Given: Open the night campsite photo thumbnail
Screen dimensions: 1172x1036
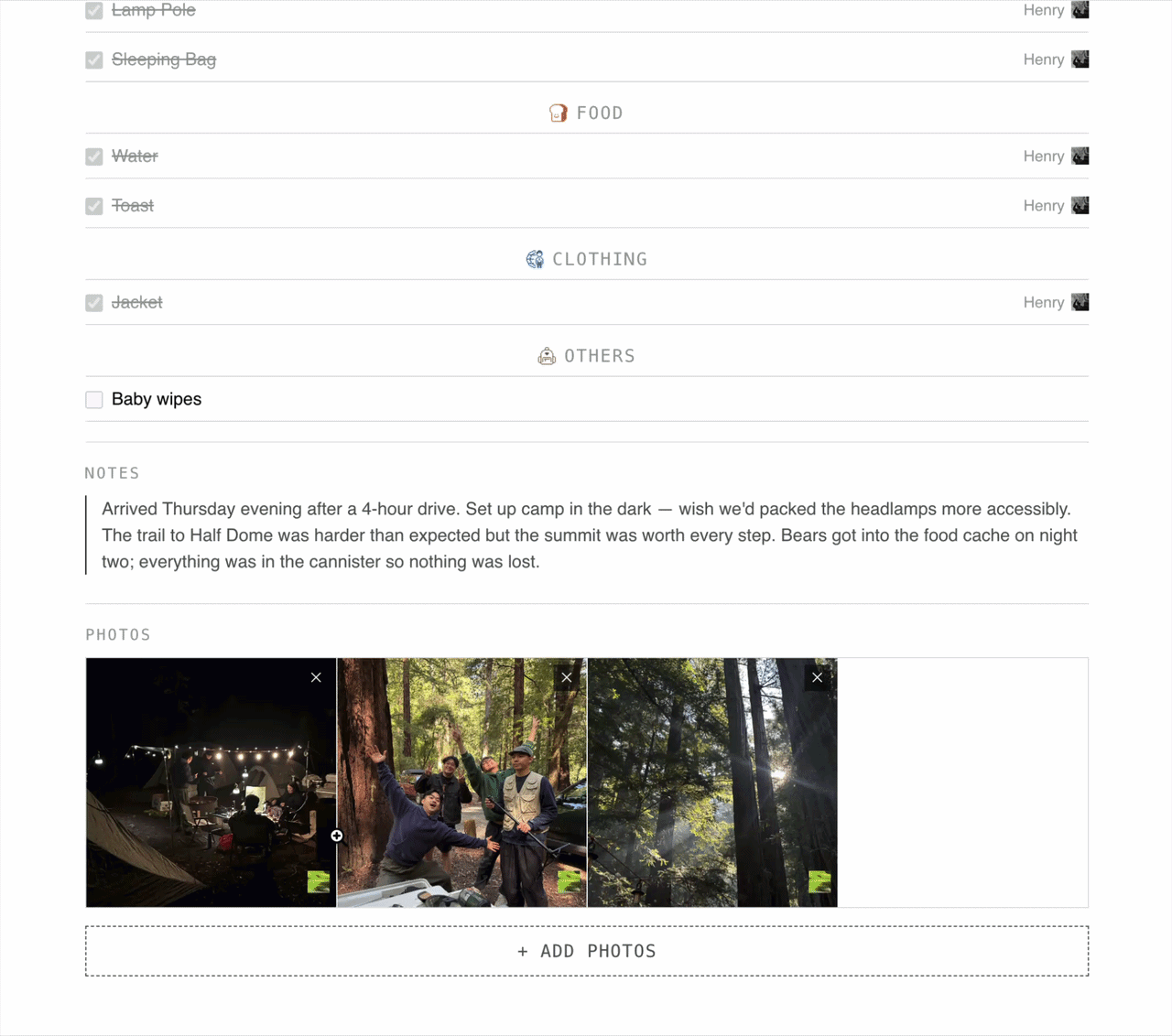Looking at the screenshot, I should [211, 782].
